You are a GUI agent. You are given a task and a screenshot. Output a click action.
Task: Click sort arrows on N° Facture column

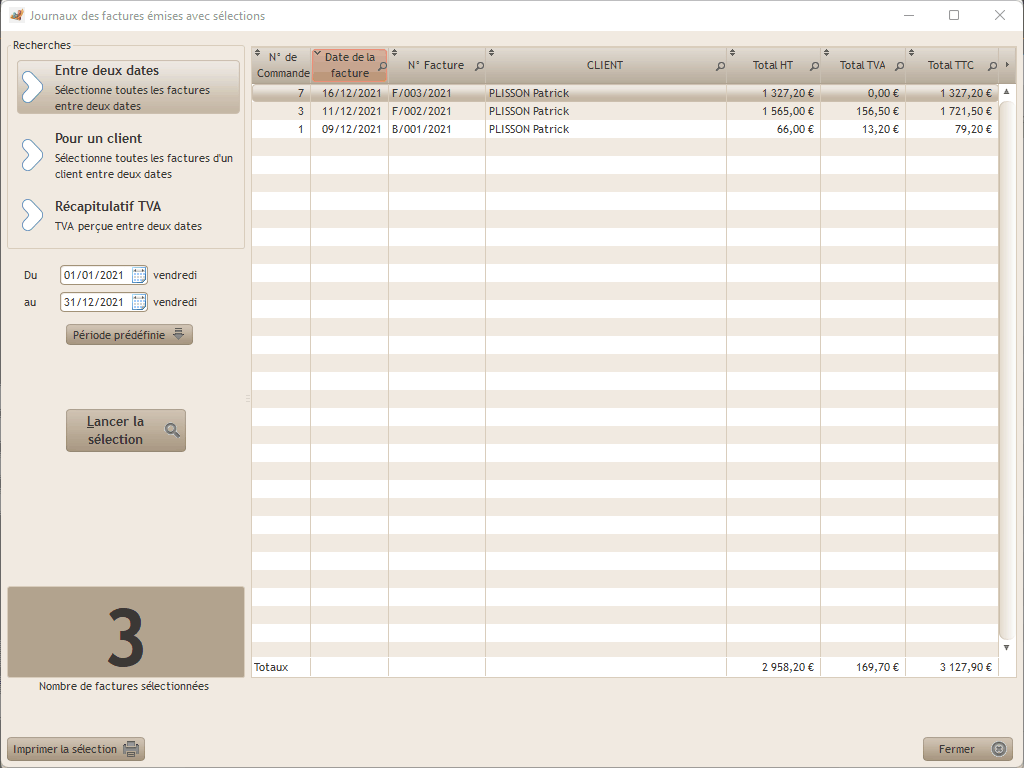394,52
